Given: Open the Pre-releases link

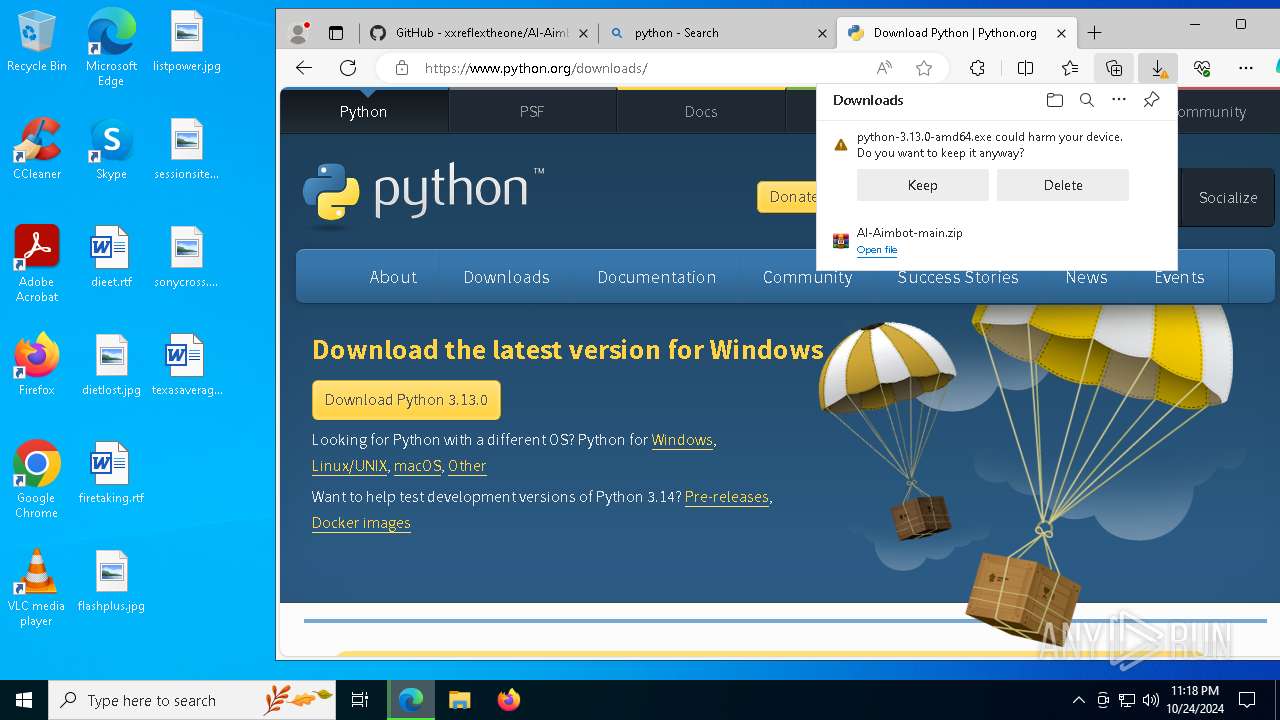Looking at the screenshot, I should (x=727, y=497).
